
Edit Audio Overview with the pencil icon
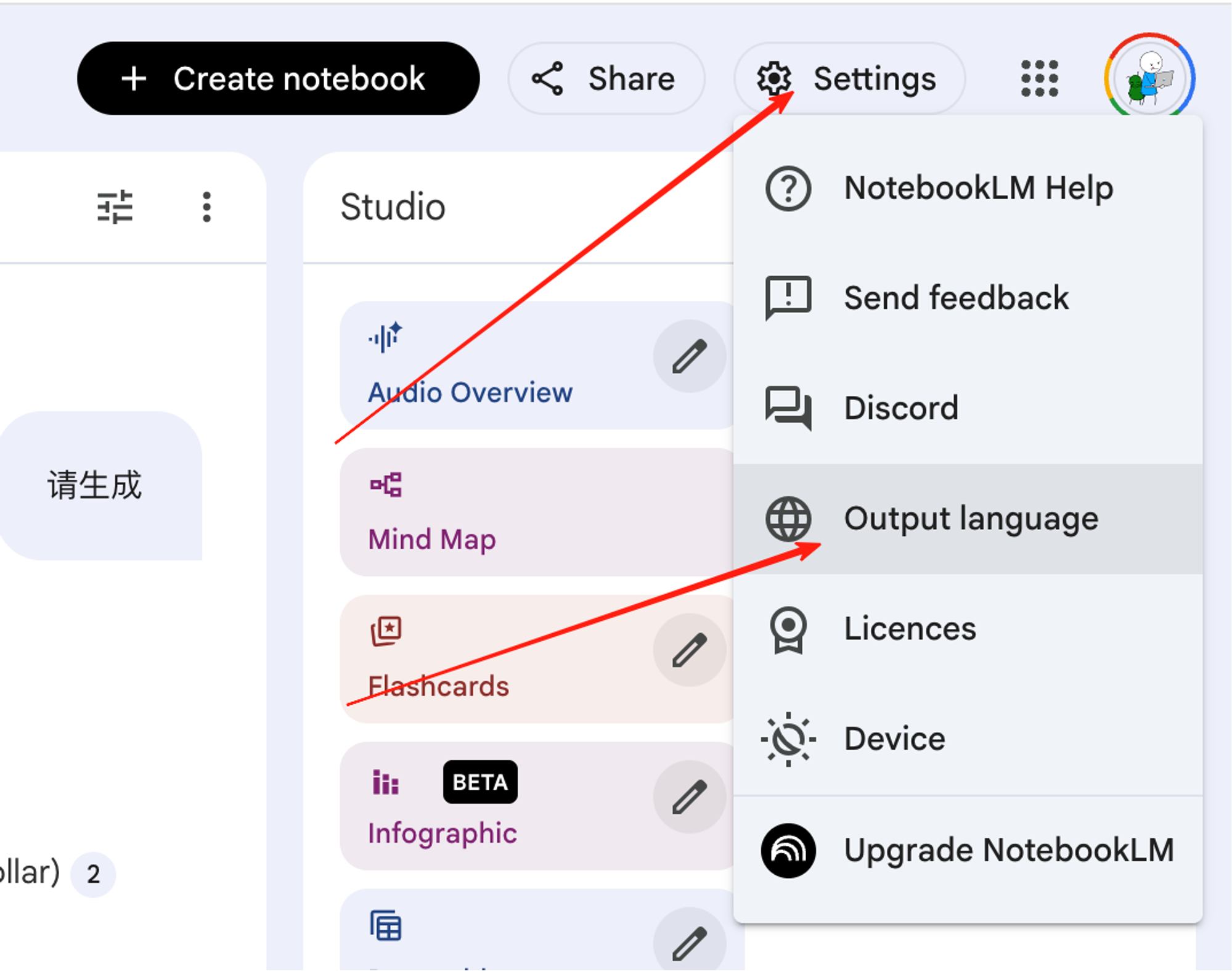[689, 356]
